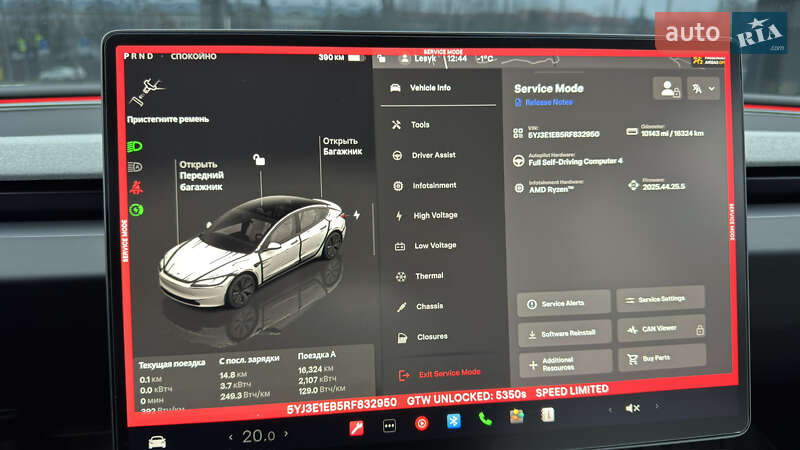Tap the red seatbelt warning icon
800x450 pixels.
click(136, 188)
